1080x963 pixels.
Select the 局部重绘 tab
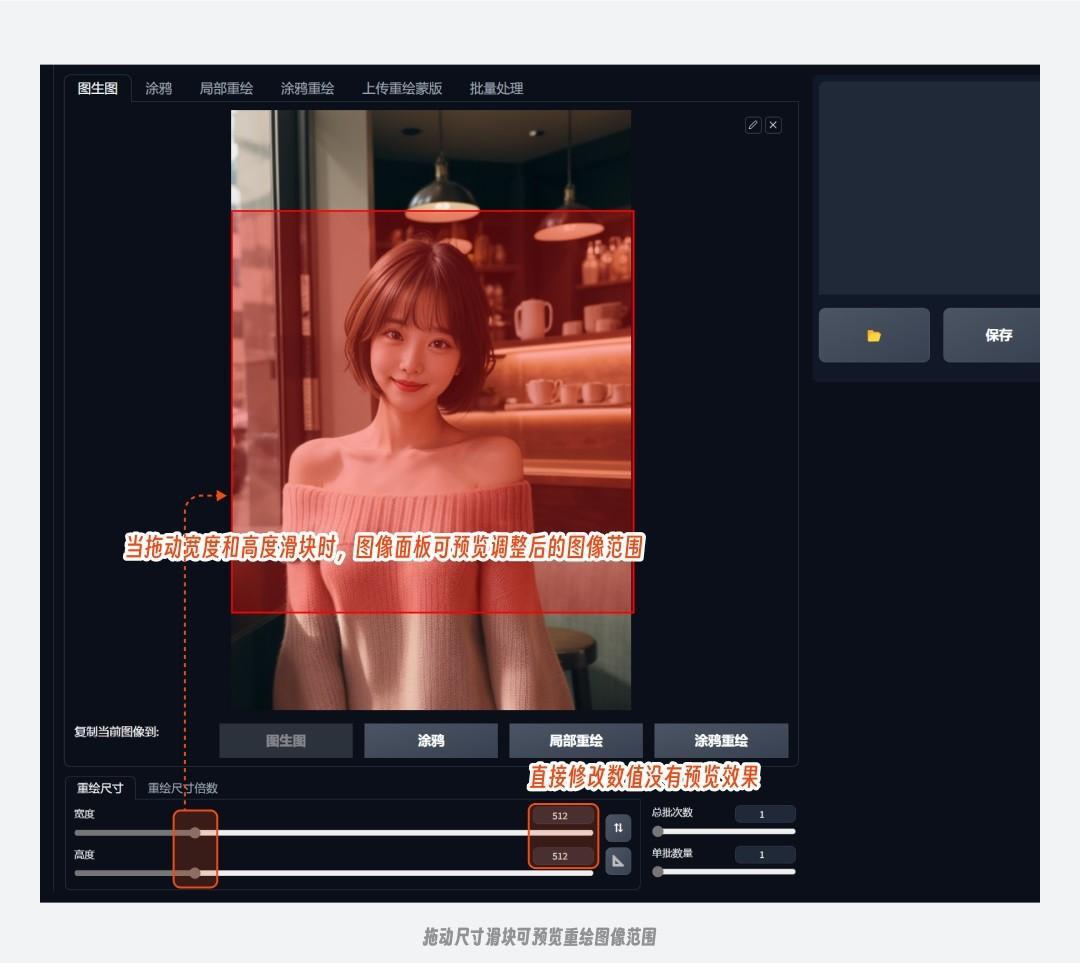tap(226, 88)
